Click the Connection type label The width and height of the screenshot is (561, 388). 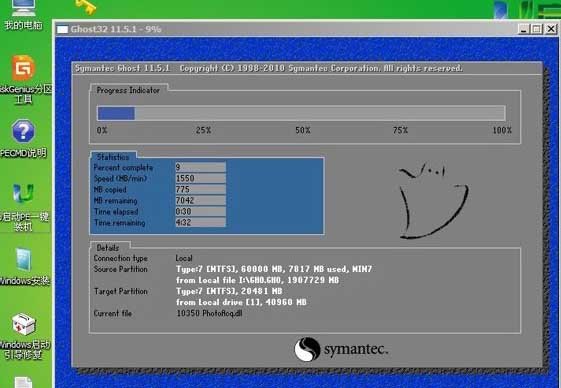click(121, 258)
